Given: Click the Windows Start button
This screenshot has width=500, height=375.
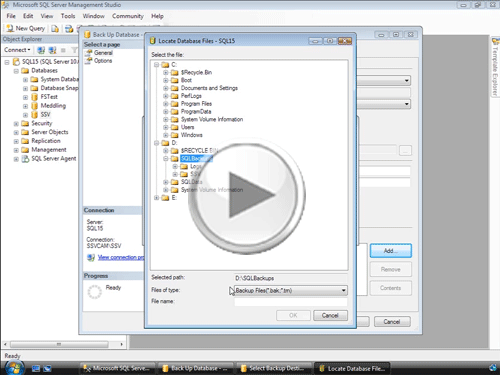Looking at the screenshot, I should 14,368.
